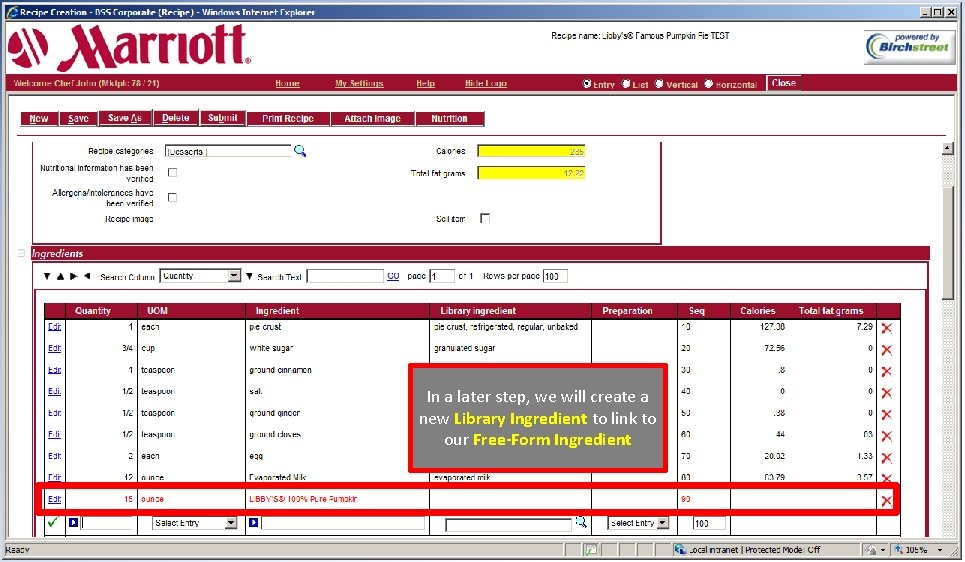
Task: Check Allergens/intolerances have been verified
Action: point(172,197)
